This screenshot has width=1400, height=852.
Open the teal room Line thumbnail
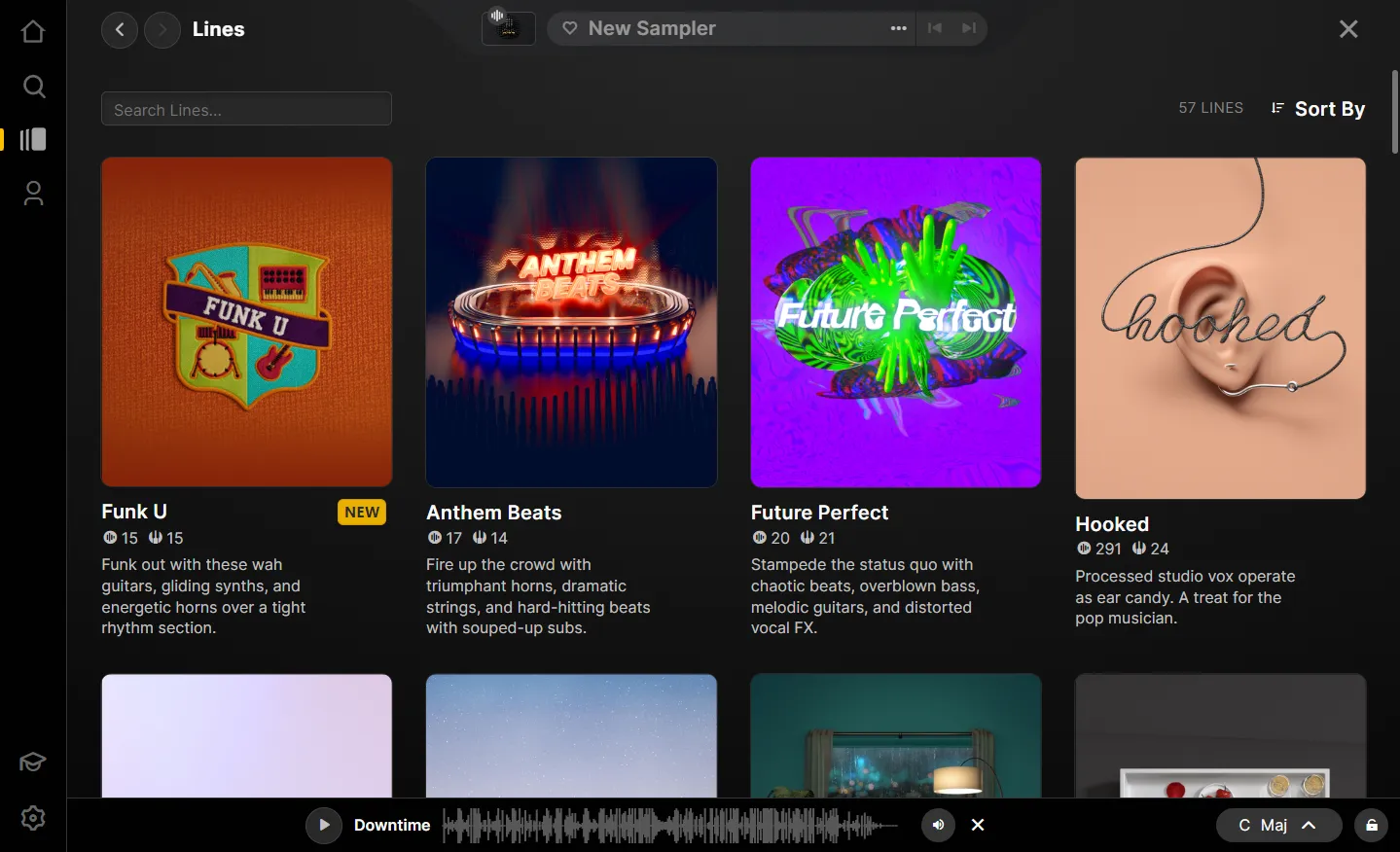(x=896, y=736)
